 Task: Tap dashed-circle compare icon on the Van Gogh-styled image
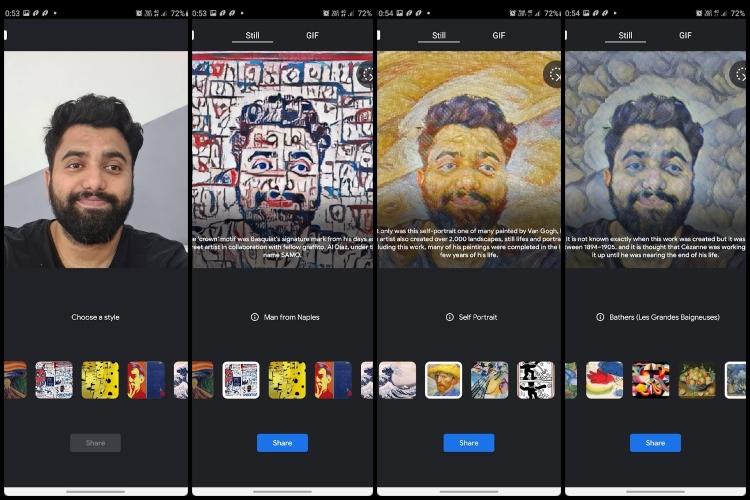tap(553, 75)
